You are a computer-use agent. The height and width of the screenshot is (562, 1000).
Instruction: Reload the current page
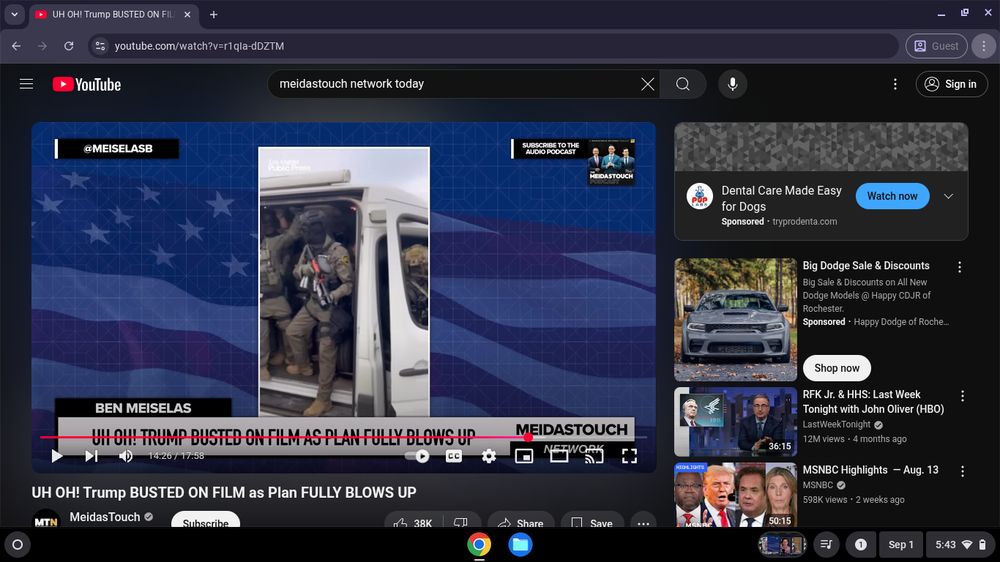pyautogui.click(x=69, y=46)
